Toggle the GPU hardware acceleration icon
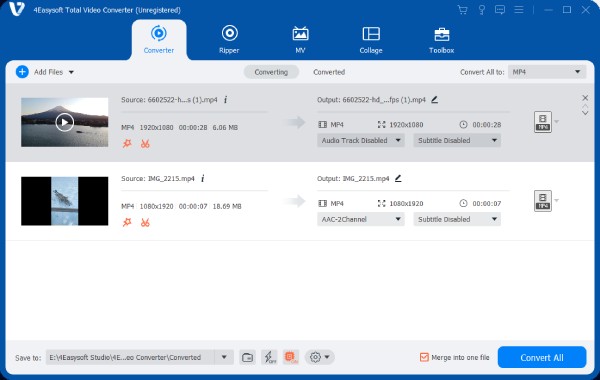Image resolution: width=600 pixels, height=380 pixels. [x=291, y=357]
